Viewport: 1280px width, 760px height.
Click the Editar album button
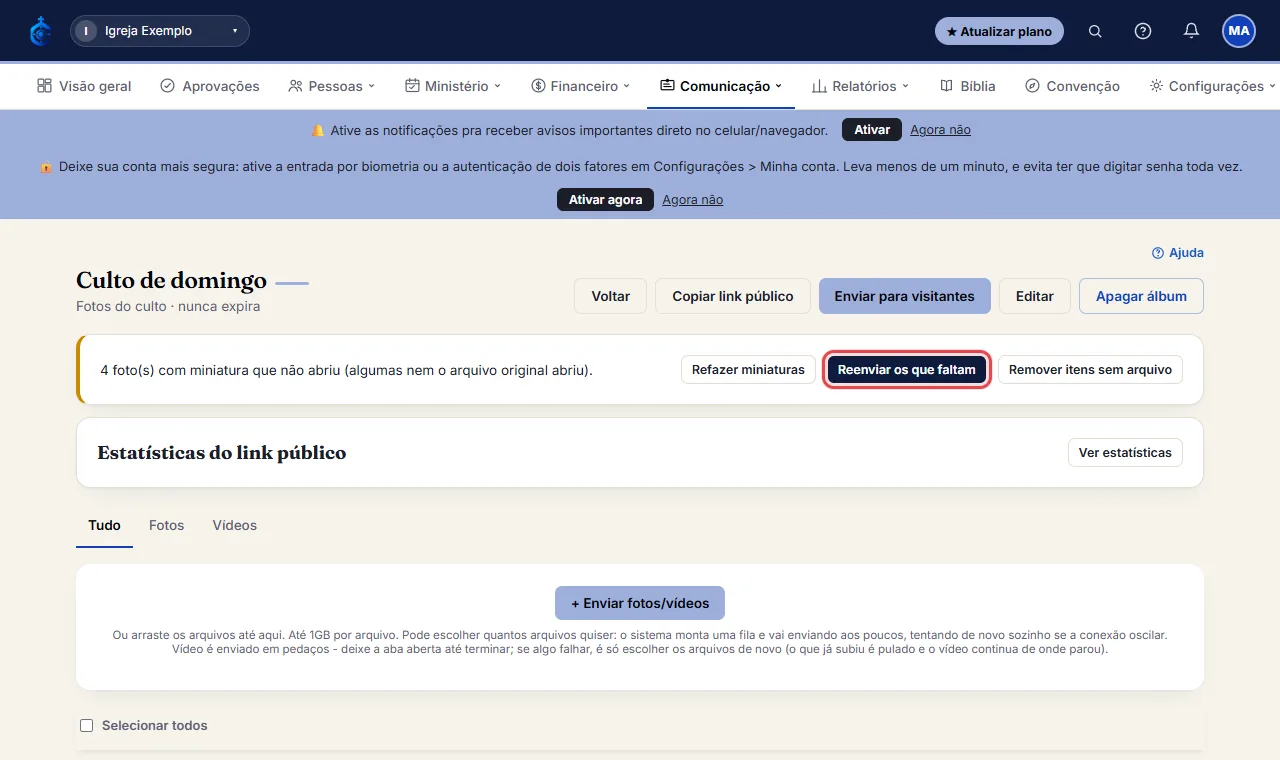pyautogui.click(x=1034, y=296)
